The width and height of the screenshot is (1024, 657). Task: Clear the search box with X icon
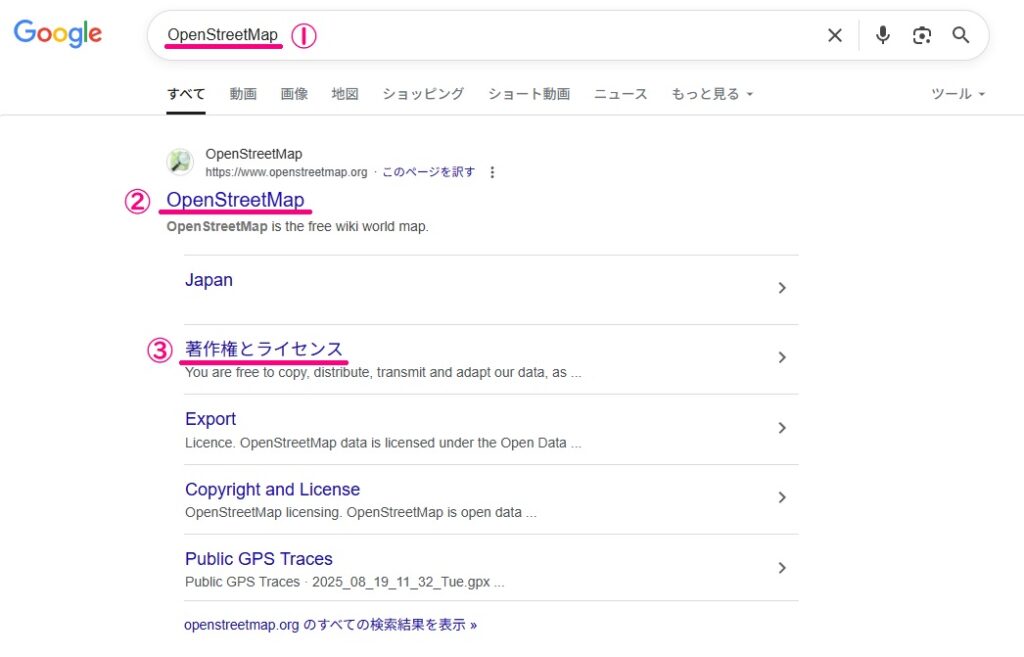835,35
